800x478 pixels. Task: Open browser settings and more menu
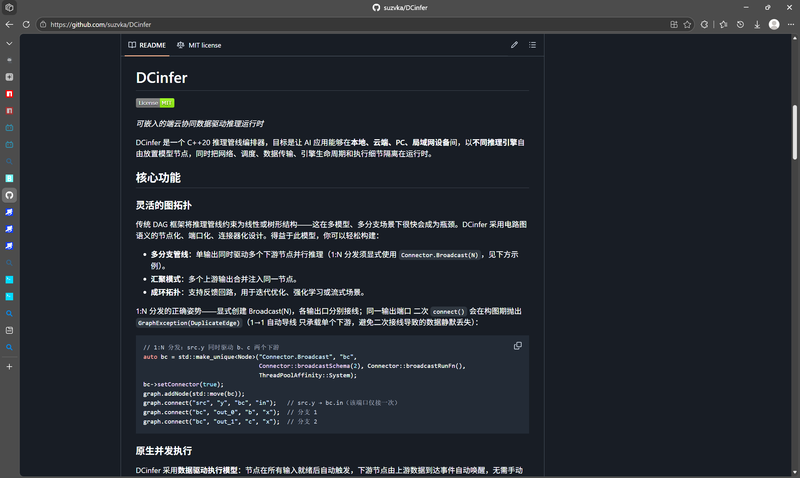point(791,24)
